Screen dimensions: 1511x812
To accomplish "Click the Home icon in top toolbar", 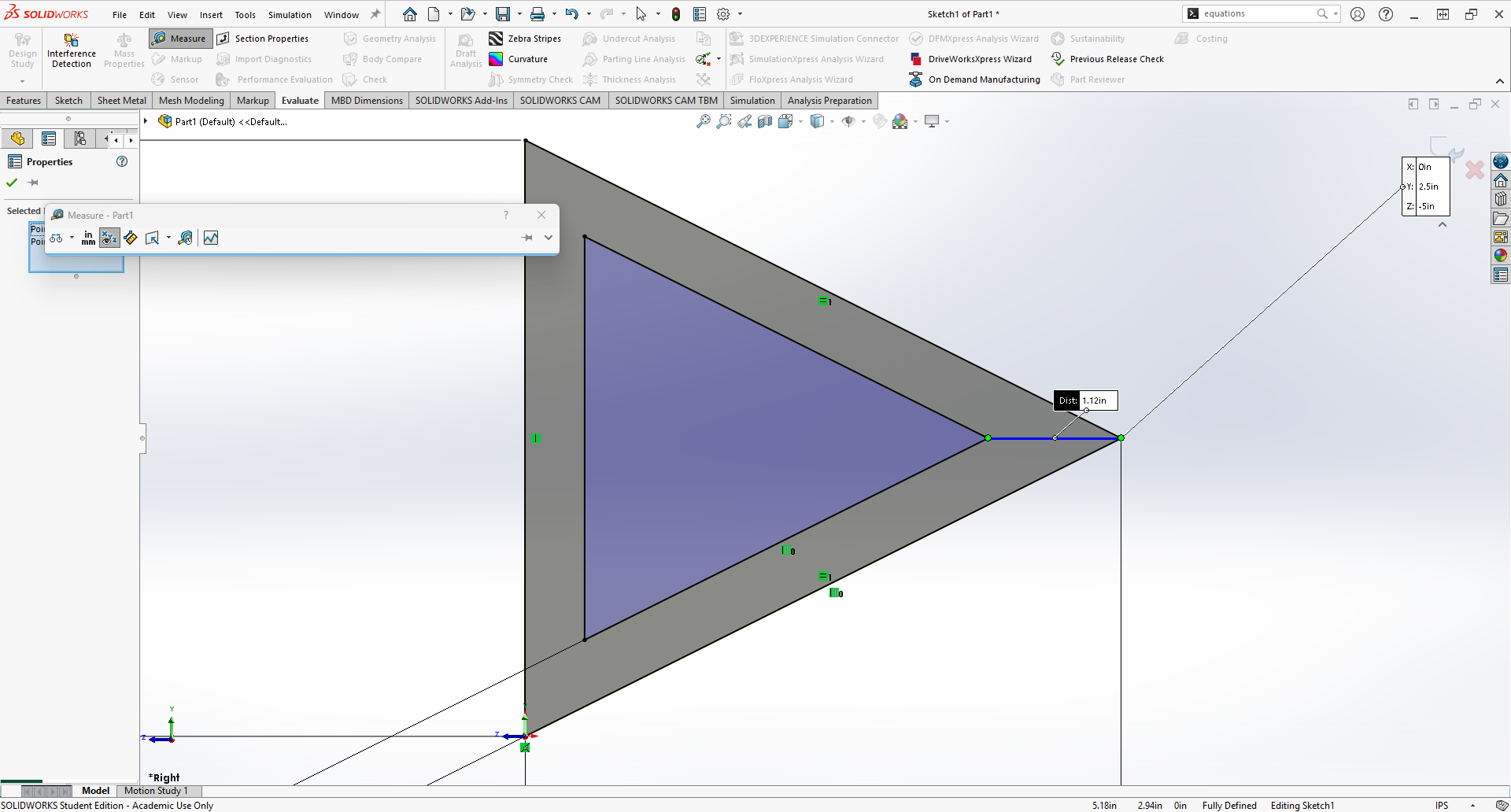I will [x=410, y=14].
